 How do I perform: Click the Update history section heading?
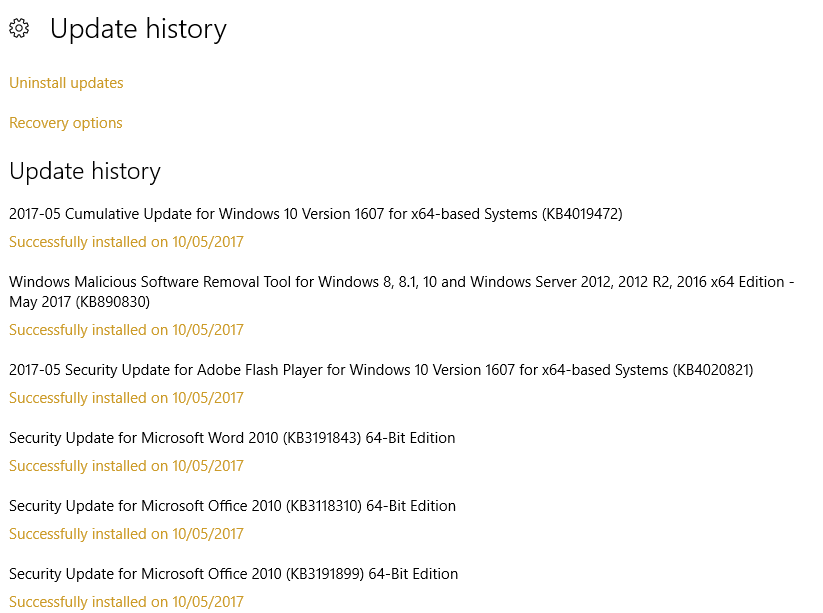click(85, 172)
